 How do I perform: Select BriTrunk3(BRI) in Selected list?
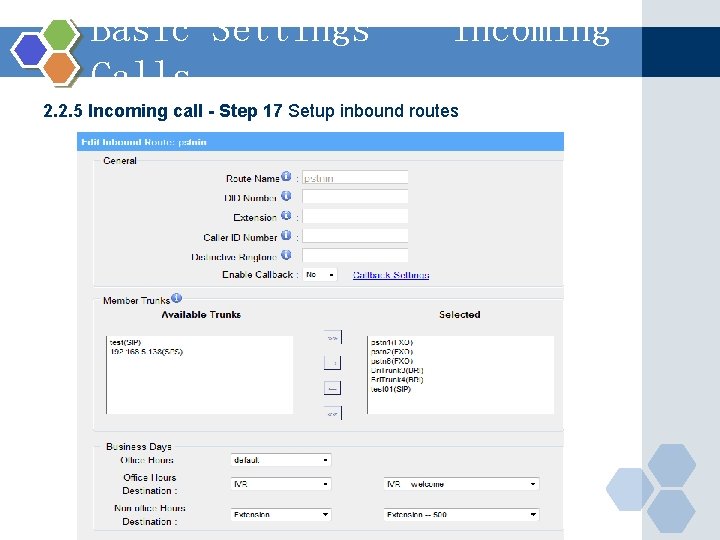coord(397,371)
